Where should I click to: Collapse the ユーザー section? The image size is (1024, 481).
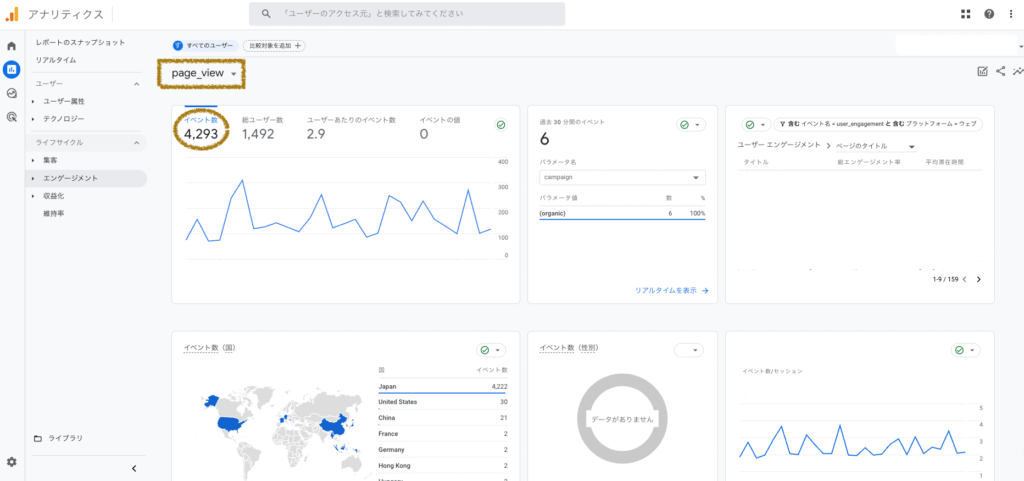click(136, 84)
